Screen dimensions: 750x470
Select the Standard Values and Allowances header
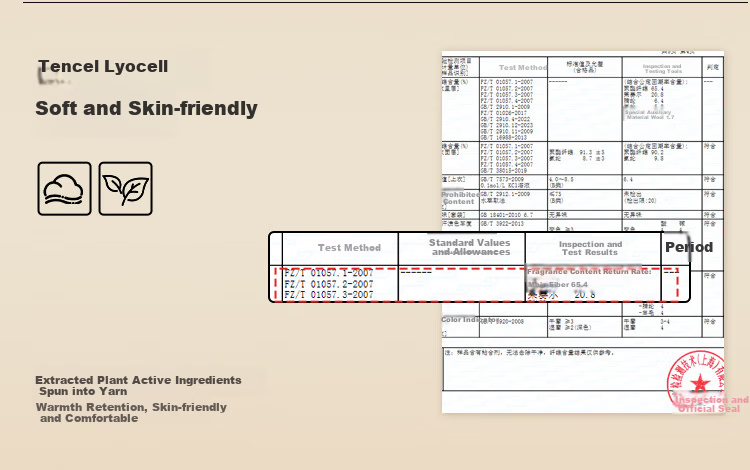470,247
